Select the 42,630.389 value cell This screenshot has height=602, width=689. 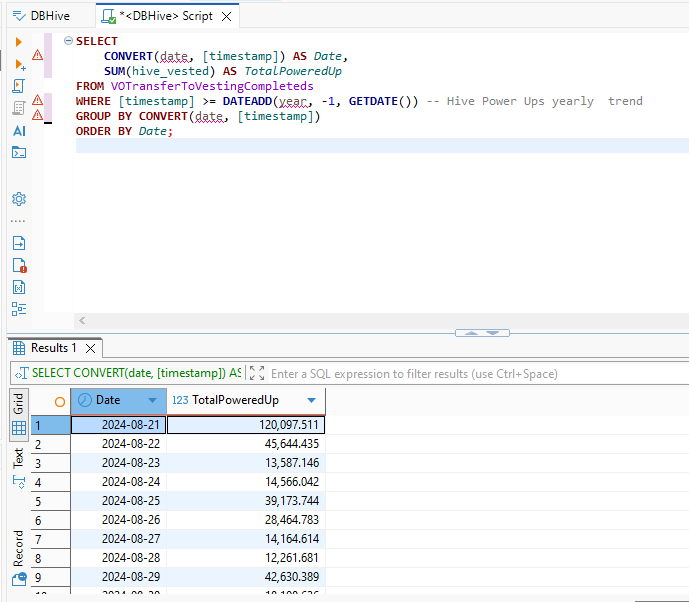pyautogui.click(x=246, y=577)
